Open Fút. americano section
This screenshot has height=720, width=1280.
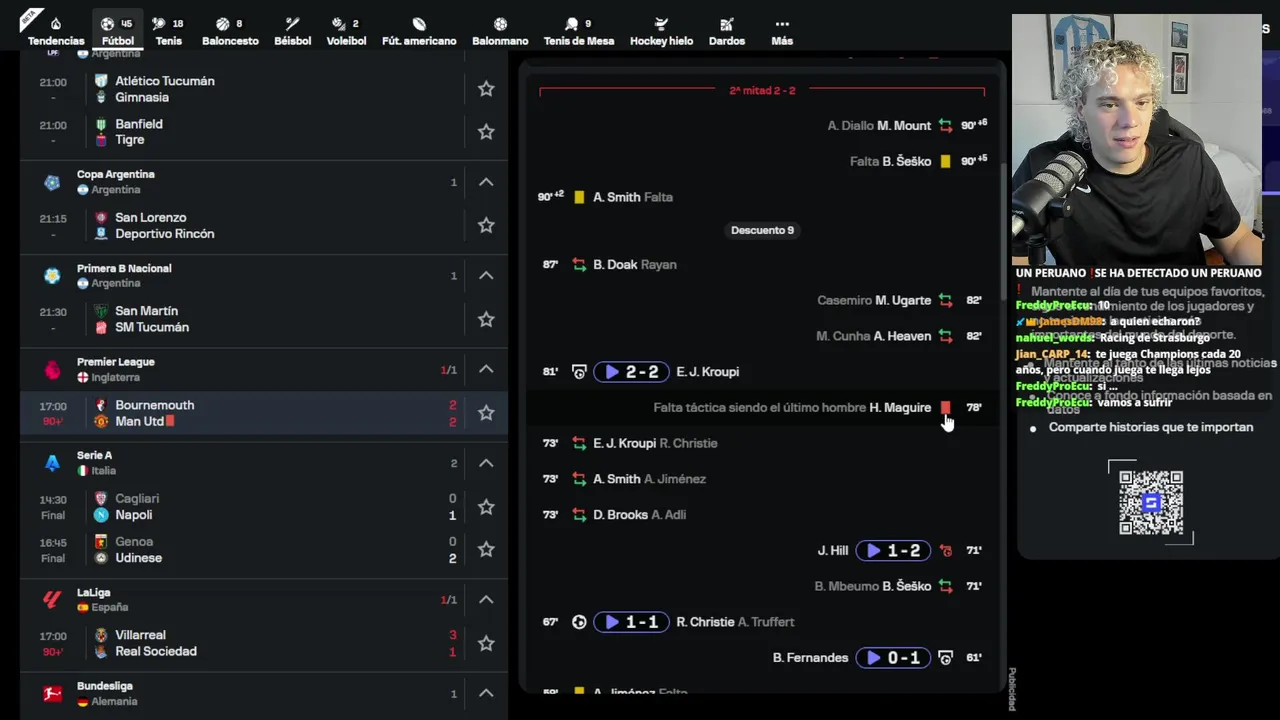[419, 31]
